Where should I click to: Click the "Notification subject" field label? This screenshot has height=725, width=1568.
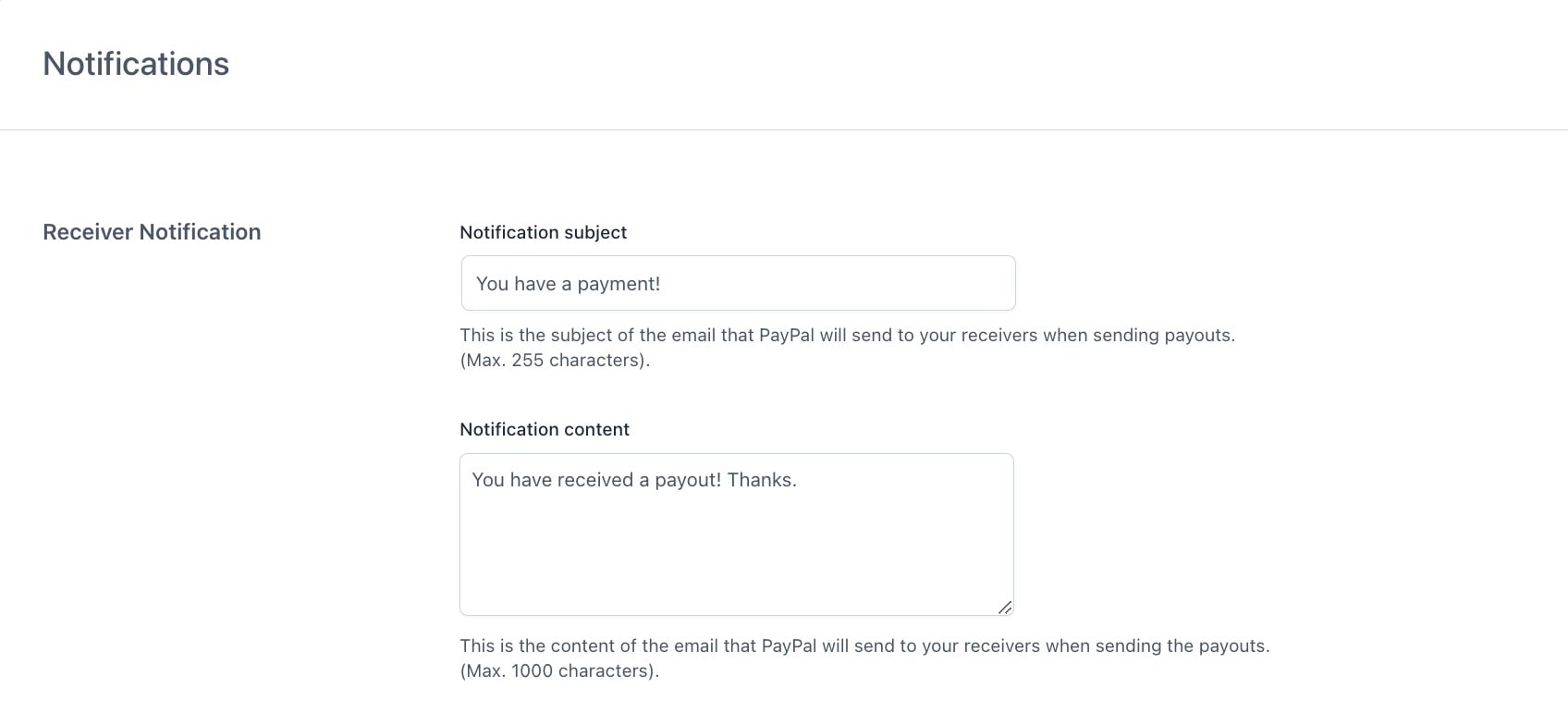(x=543, y=232)
